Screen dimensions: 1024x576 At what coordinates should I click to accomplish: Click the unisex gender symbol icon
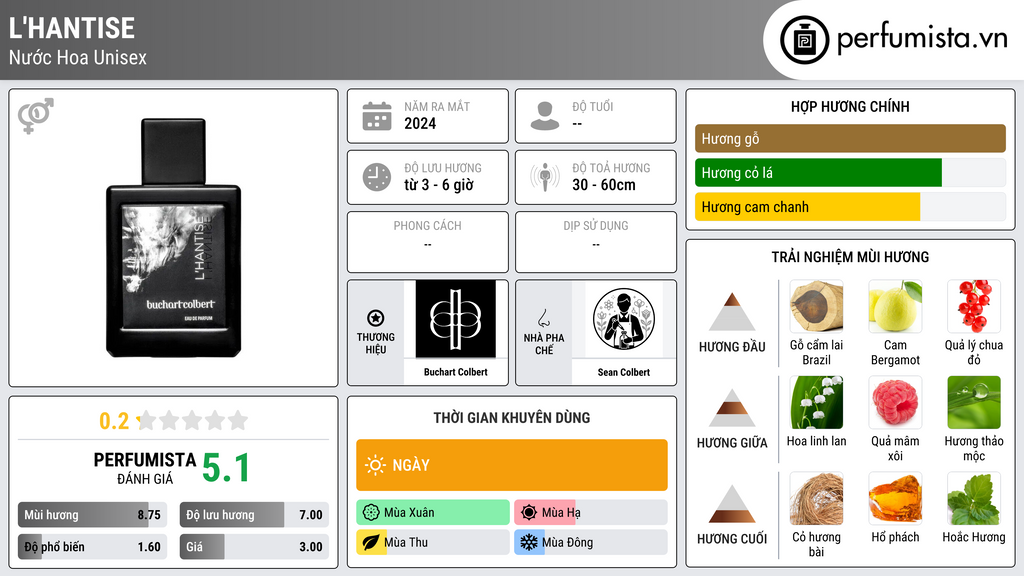pos(36,116)
